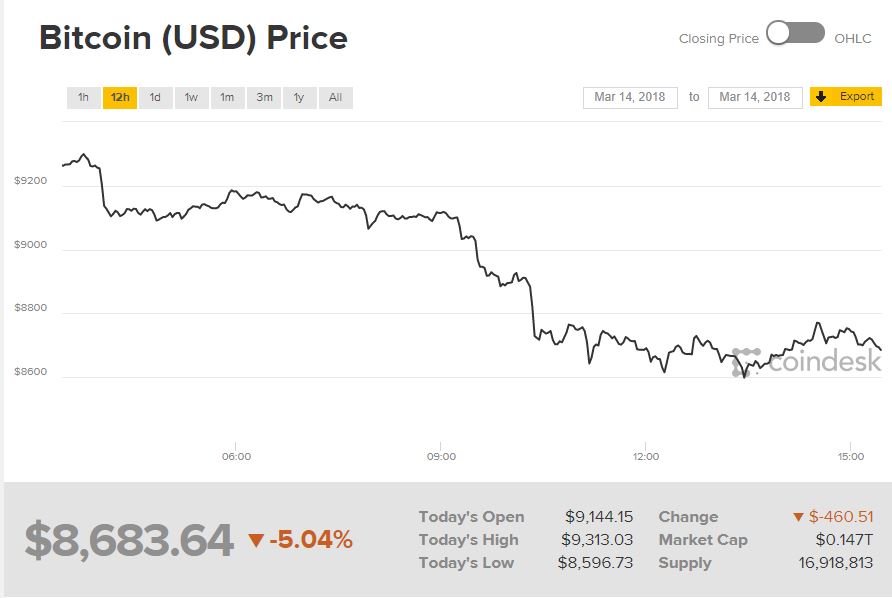Toggle the Closing Price/OHLC switch
This screenshot has width=892, height=598.
pos(796,34)
